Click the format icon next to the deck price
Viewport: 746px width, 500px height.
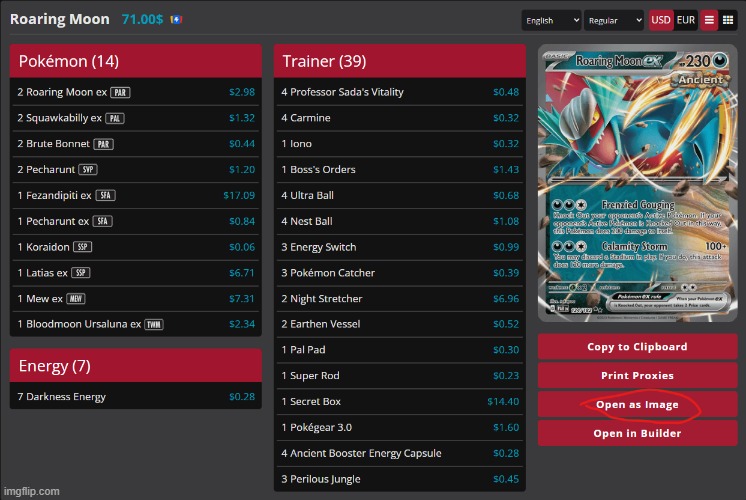[177, 20]
